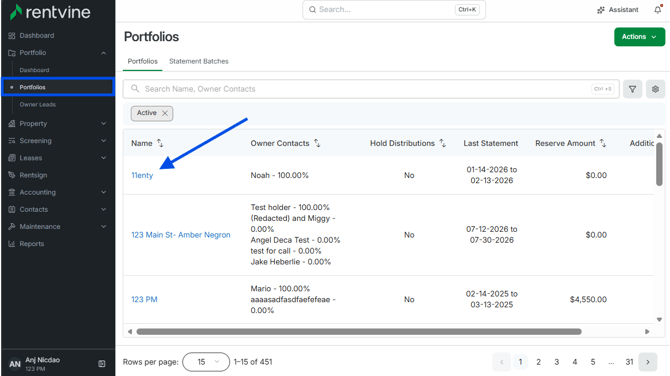Click the vertical table scrollbar thumb

coord(659,164)
